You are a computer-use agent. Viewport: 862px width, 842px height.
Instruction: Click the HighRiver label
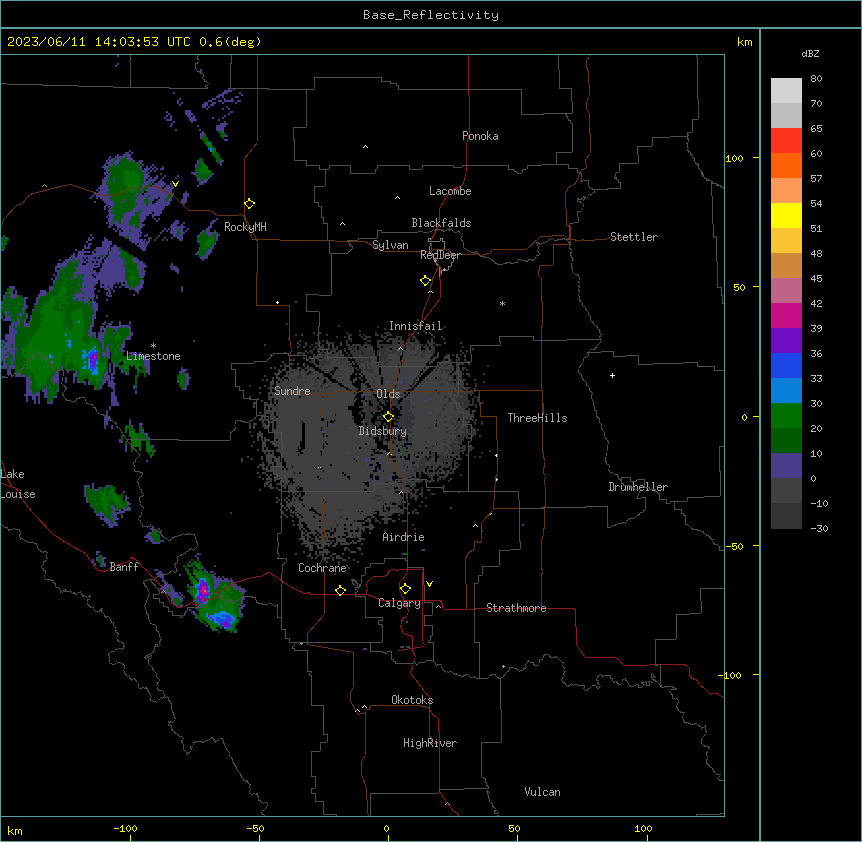430,743
